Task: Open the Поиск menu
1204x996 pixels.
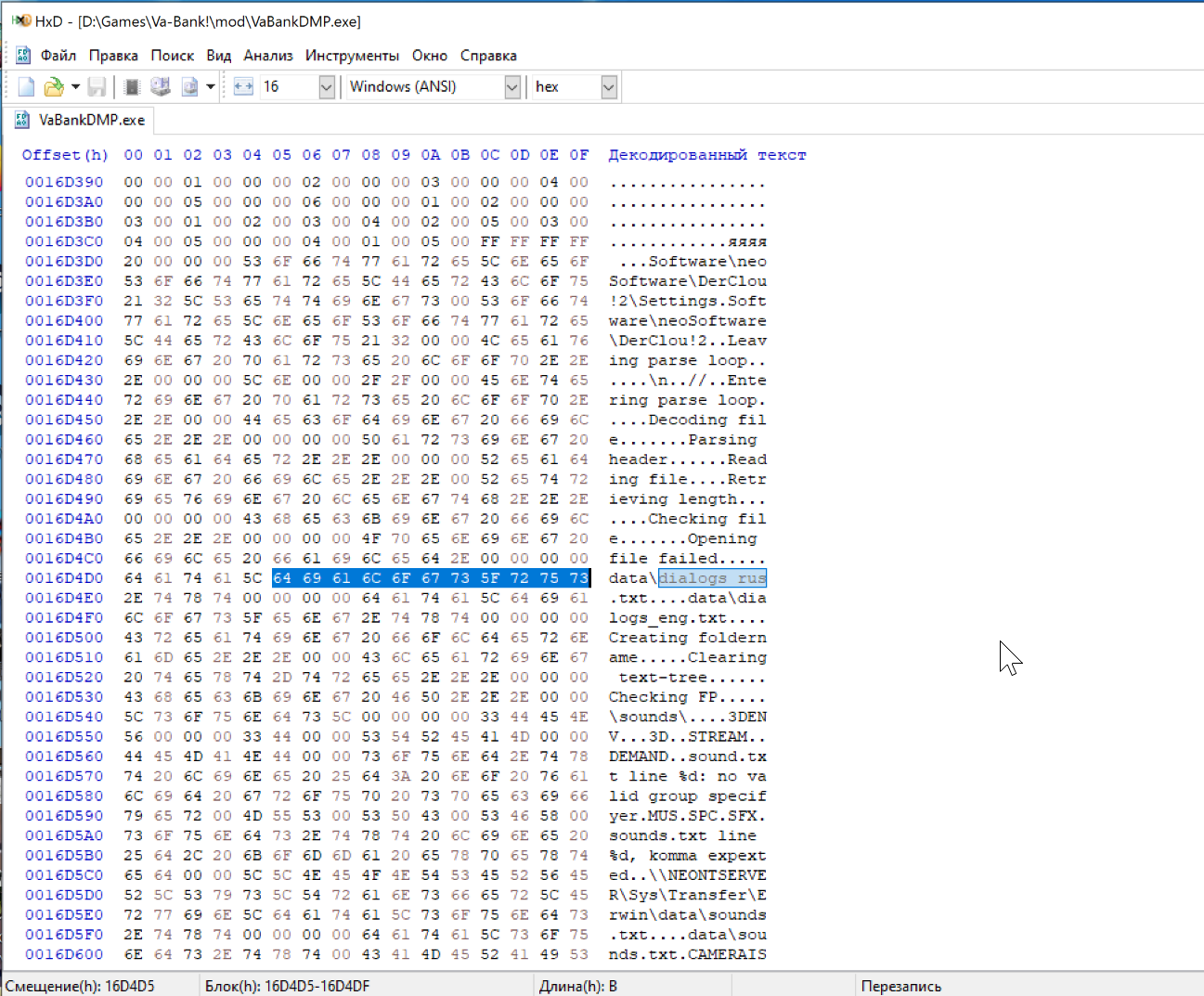Action: pyautogui.click(x=173, y=56)
